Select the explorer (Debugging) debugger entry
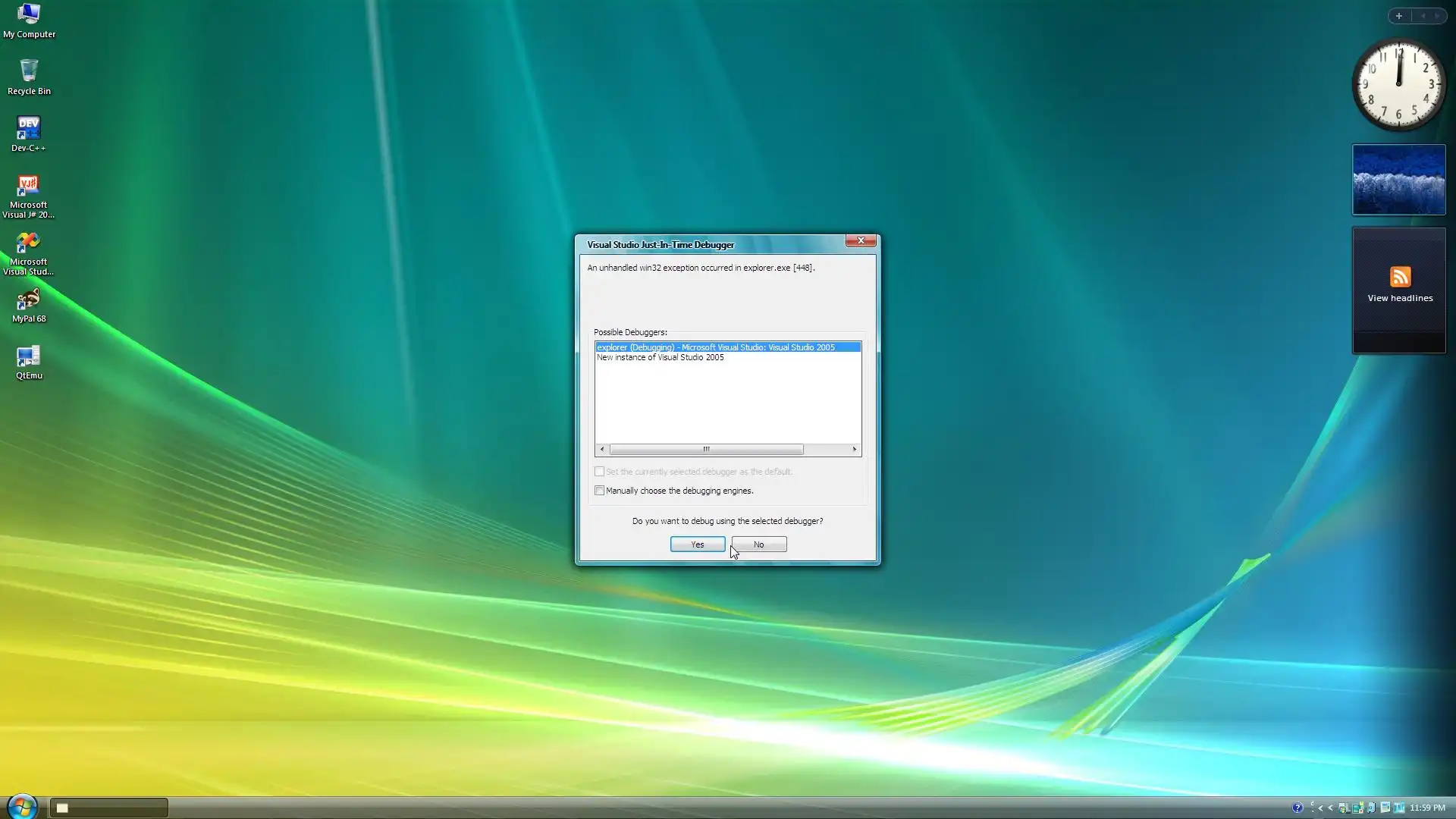This screenshot has height=819, width=1456. click(715, 347)
